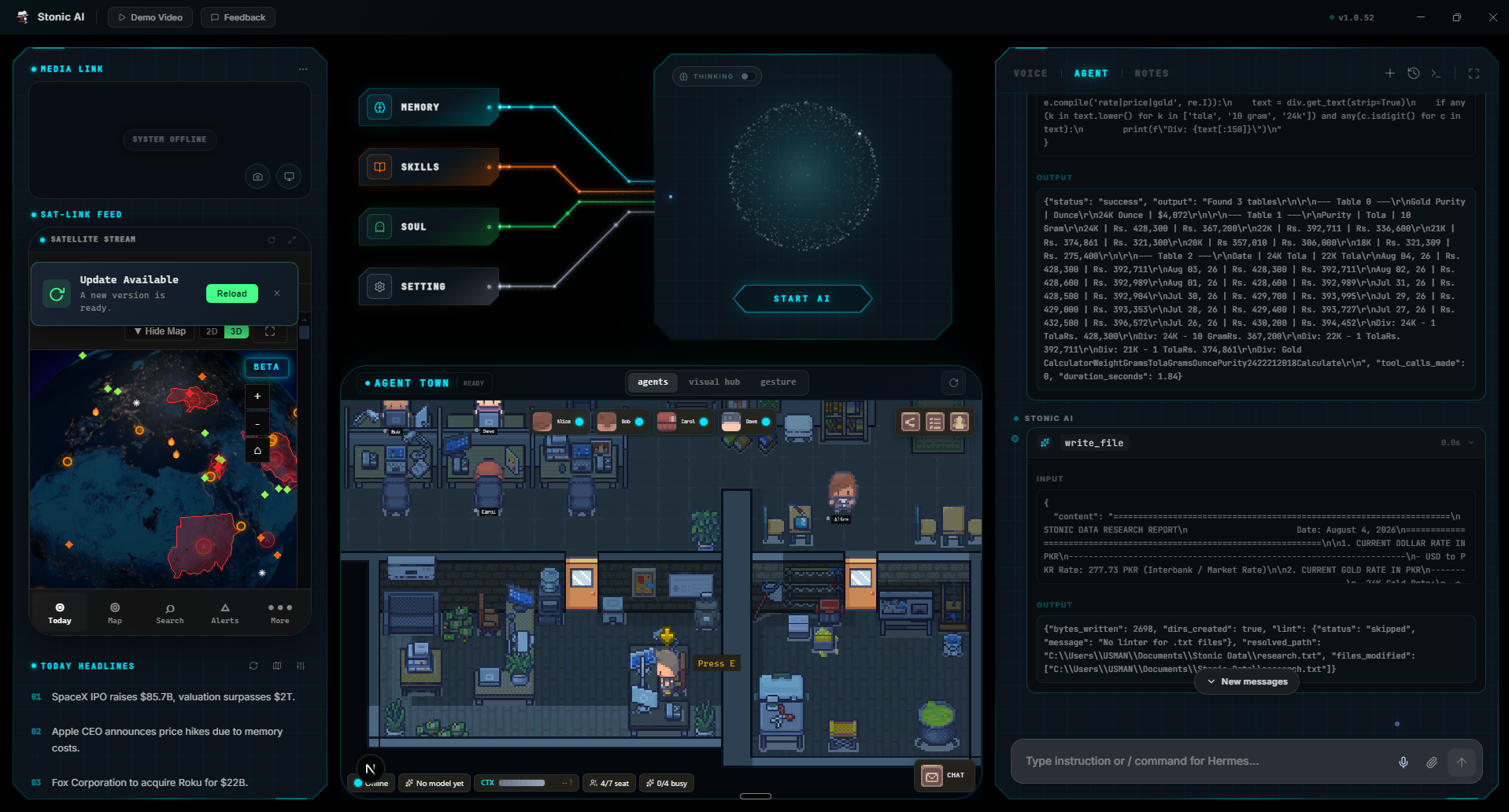Switch to the visual hub tab
This screenshot has height=812, width=1509.
714,382
